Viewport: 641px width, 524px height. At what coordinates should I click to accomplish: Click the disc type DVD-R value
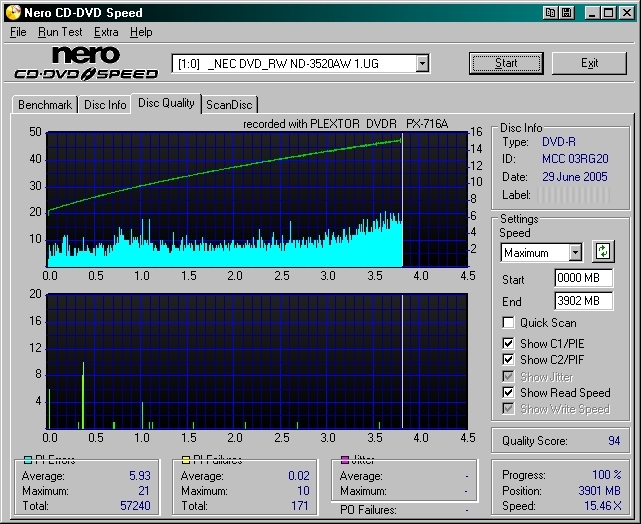558,142
